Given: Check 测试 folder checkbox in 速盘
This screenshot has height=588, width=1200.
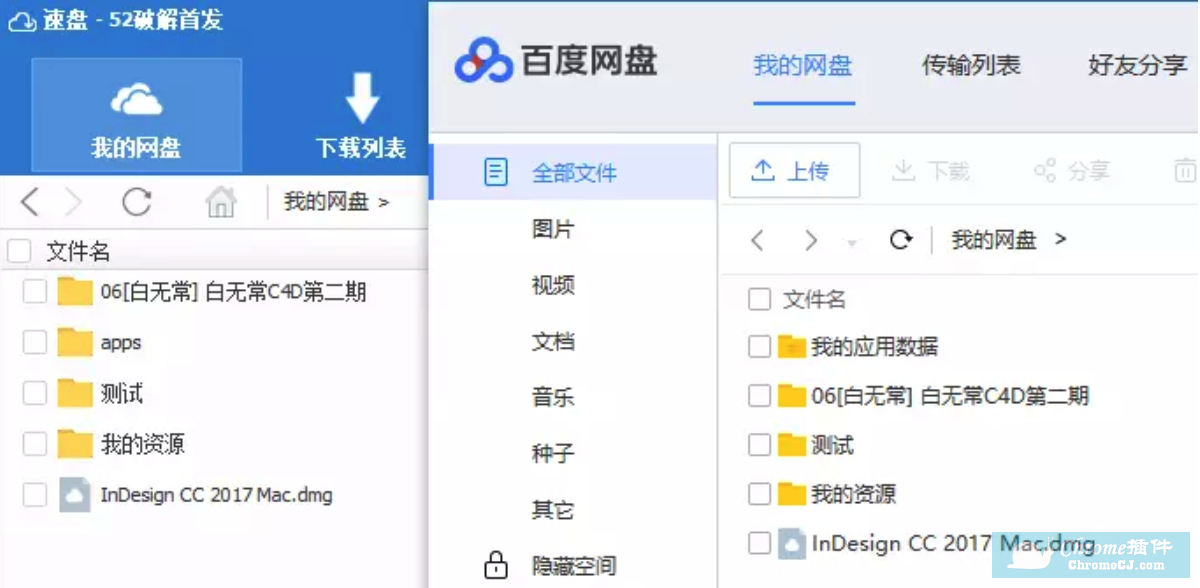Looking at the screenshot, I should click(x=35, y=393).
